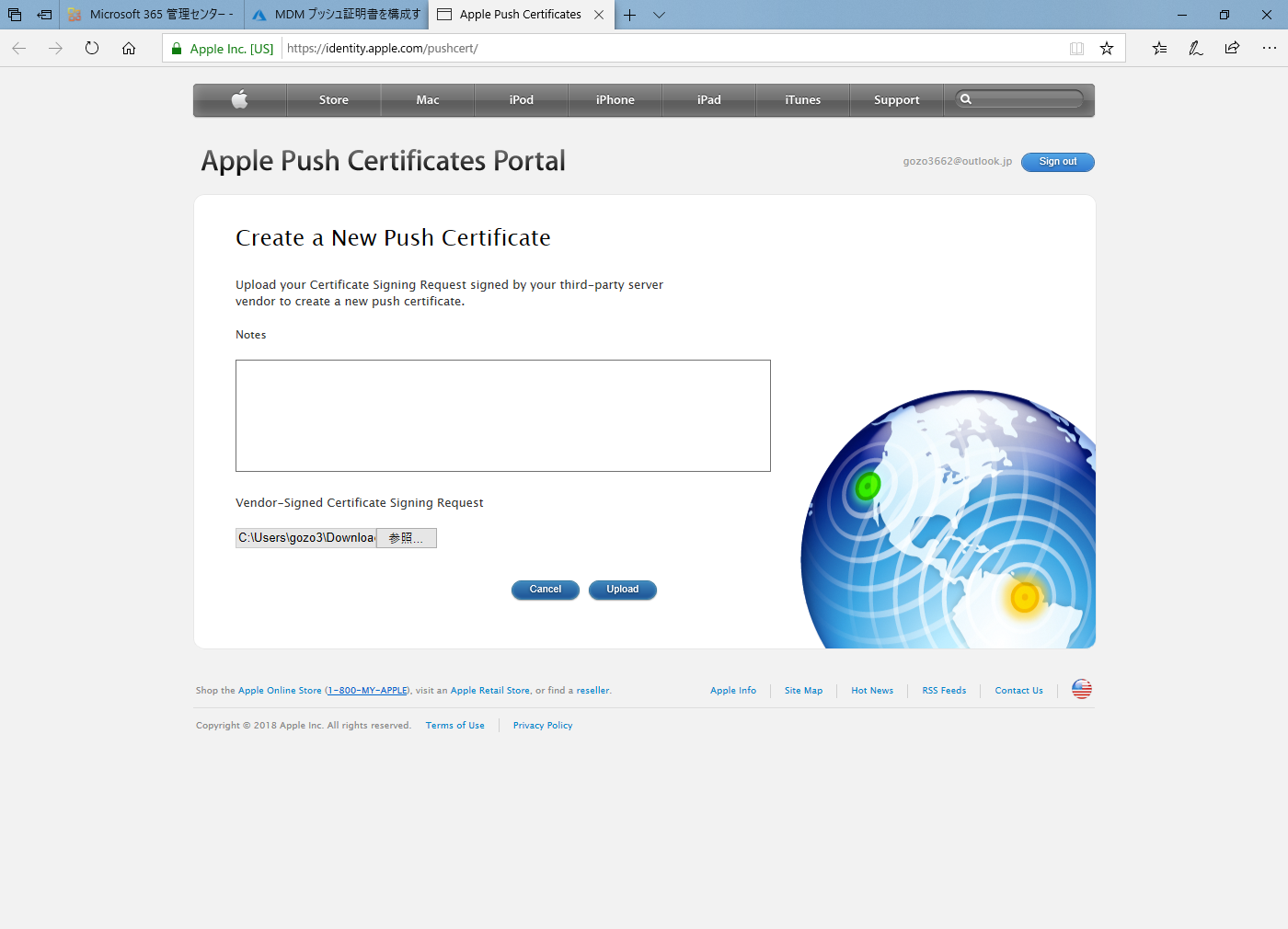Click the search magnifier icon

click(x=966, y=99)
